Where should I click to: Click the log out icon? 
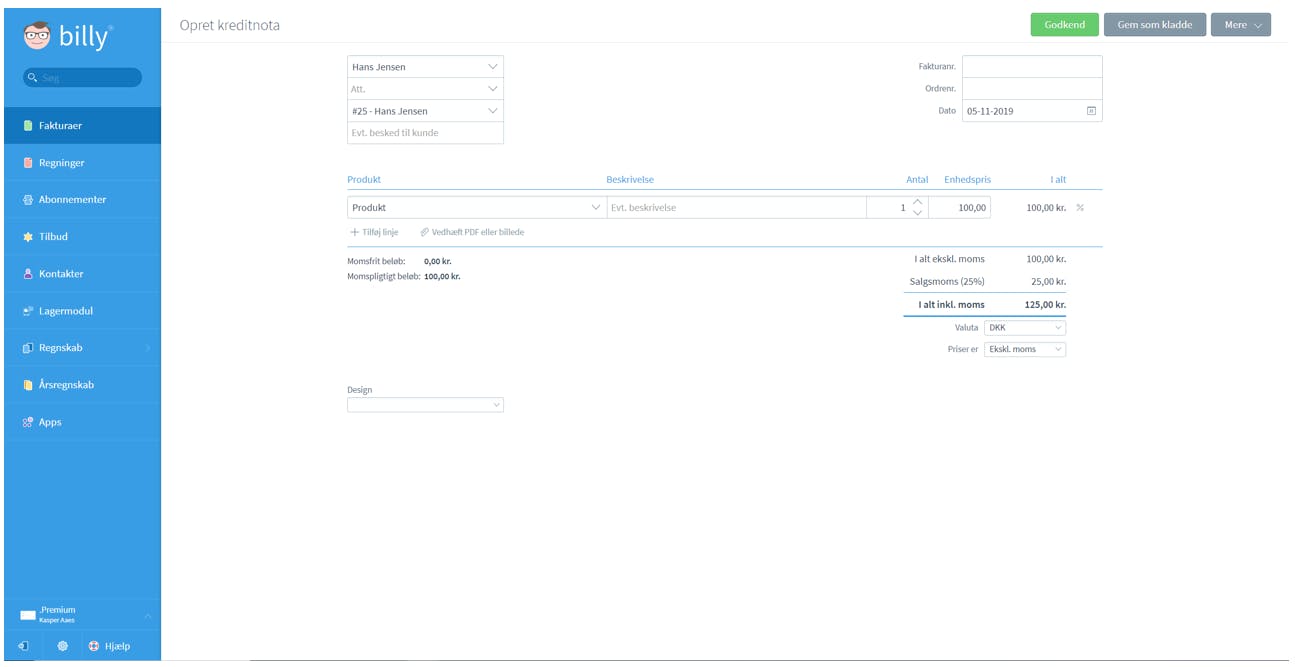24,646
